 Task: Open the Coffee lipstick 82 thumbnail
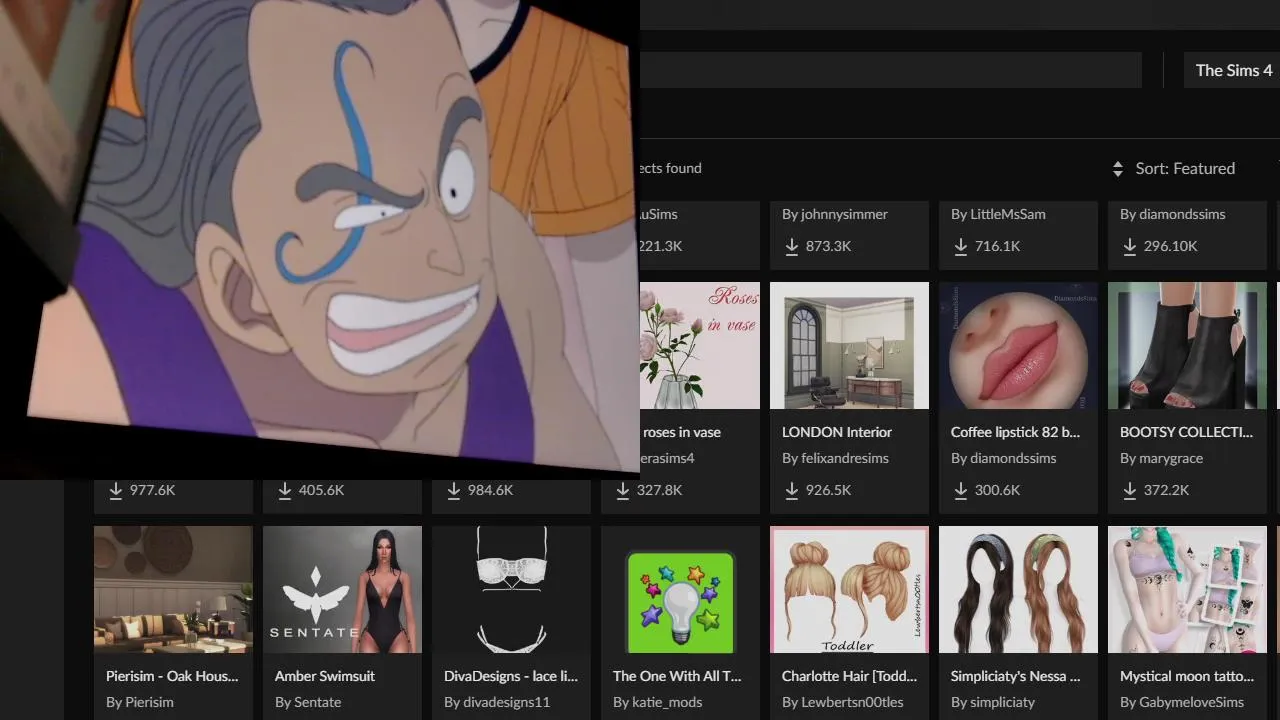(1018, 345)
